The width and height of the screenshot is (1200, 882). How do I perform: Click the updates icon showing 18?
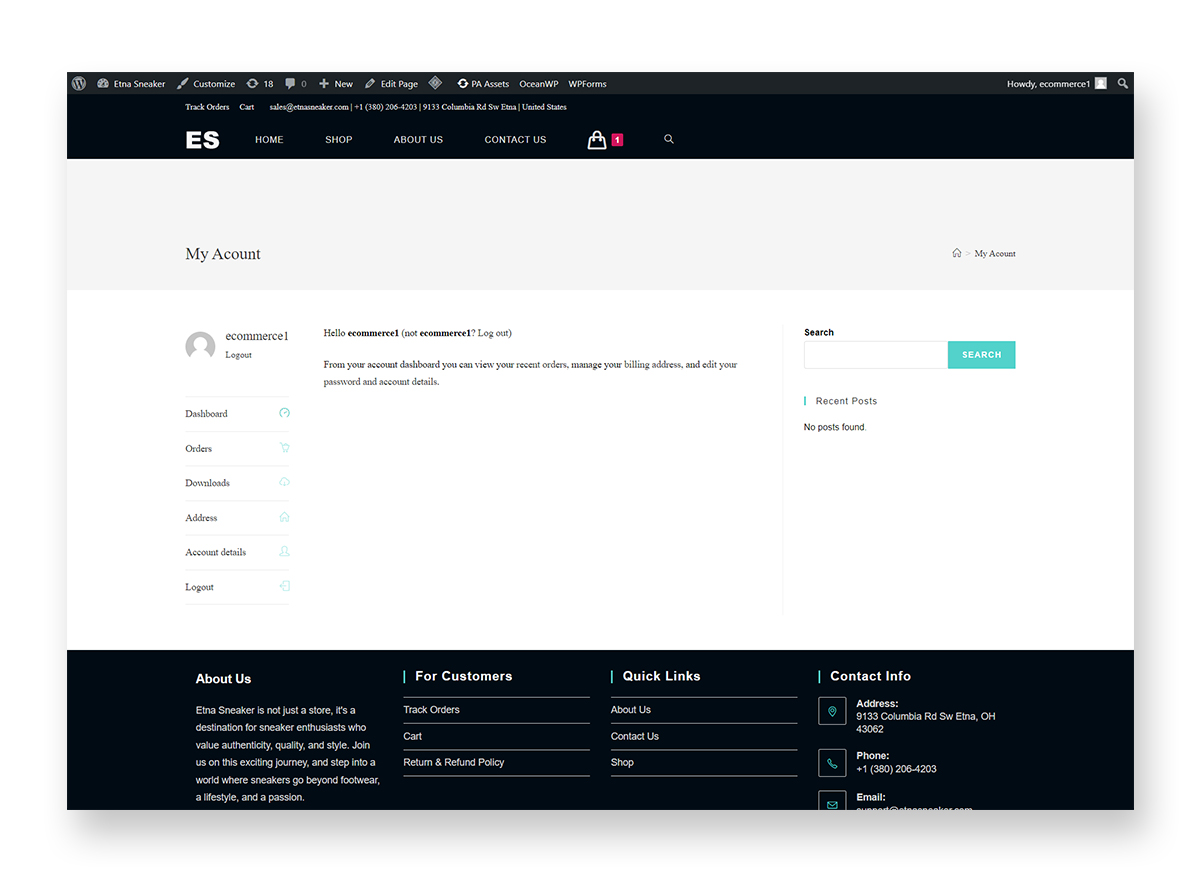tap(260, 84)
